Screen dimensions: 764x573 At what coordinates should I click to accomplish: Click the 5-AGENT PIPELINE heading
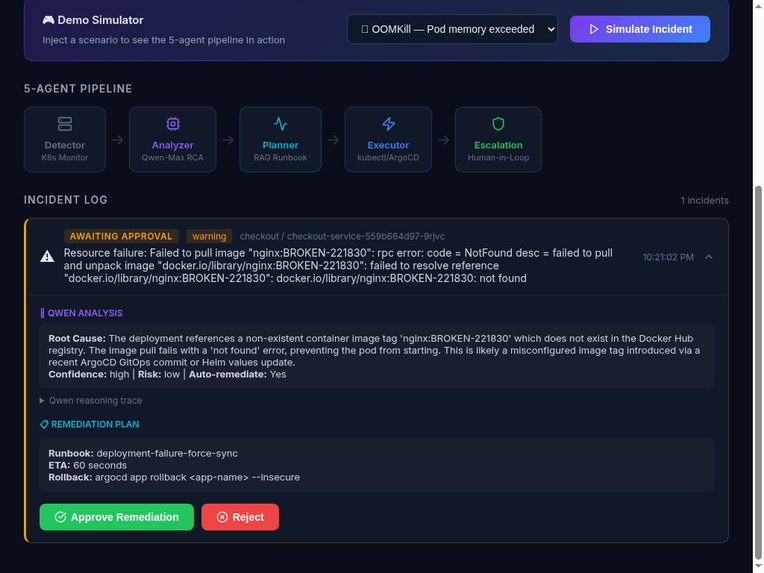(x=78, y=89)
